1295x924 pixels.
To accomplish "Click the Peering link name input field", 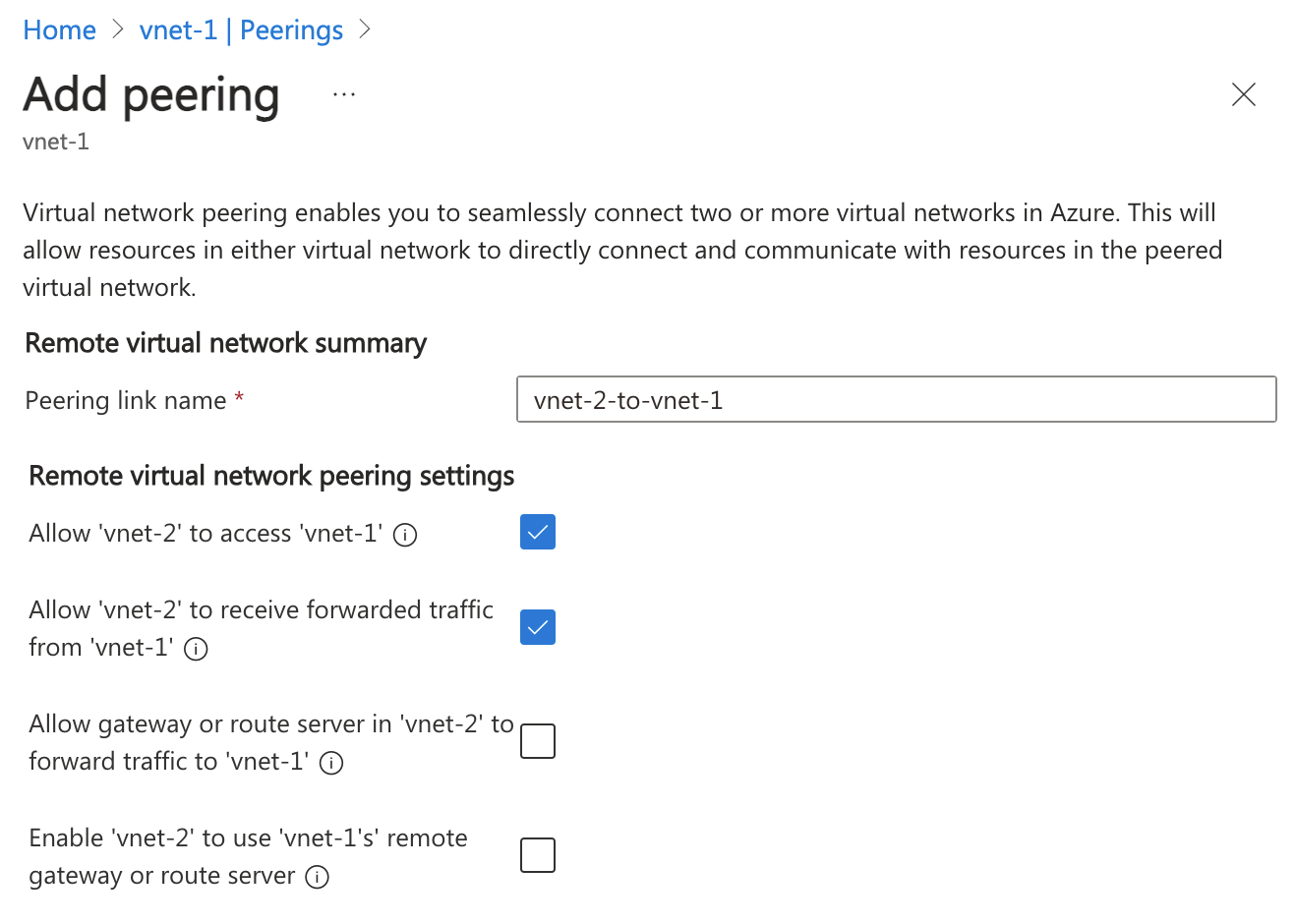I will pos(895,399).
